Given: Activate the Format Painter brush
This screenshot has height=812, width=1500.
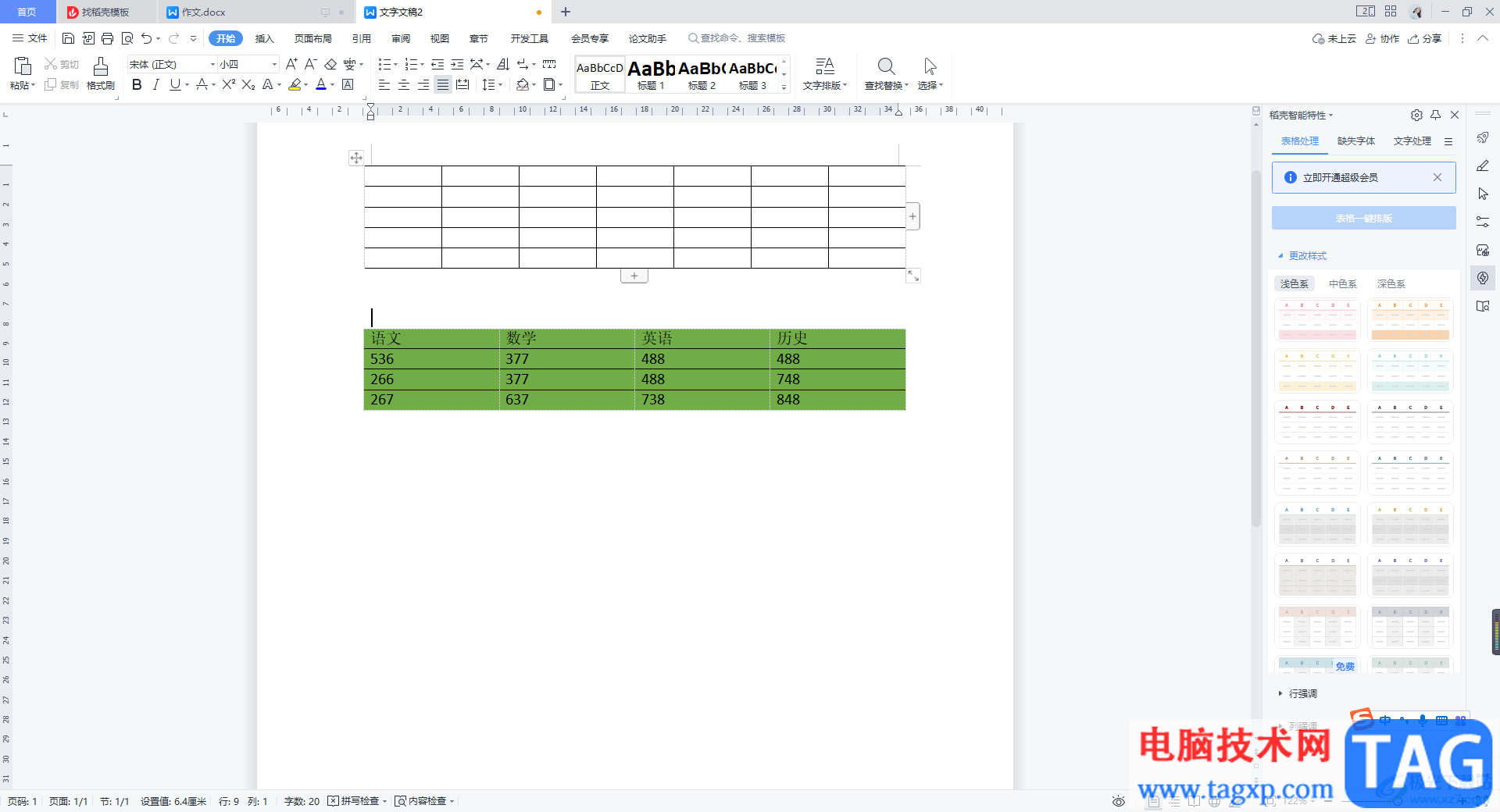Looking at the screenshot, I should tap(101, 67).
